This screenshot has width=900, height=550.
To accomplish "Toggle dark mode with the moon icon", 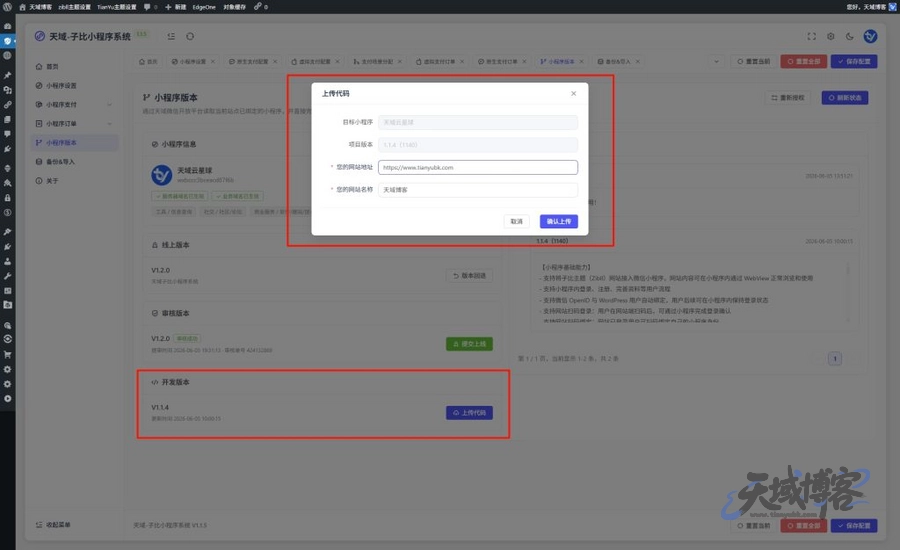I will click(x=849, y=36).
